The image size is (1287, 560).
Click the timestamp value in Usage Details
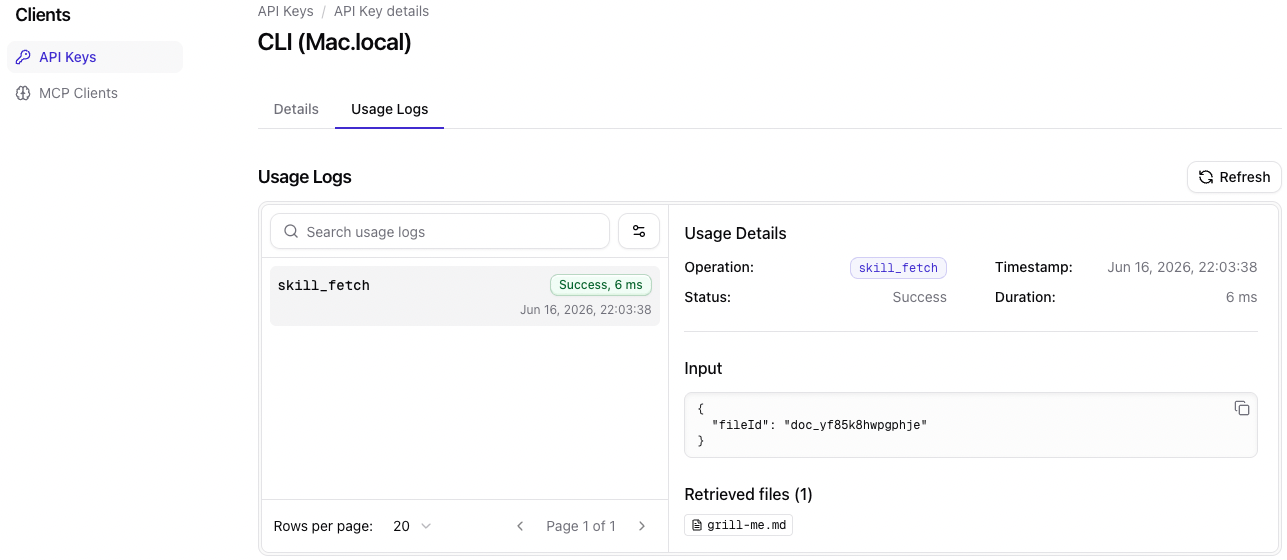[x=1182, y=267]
